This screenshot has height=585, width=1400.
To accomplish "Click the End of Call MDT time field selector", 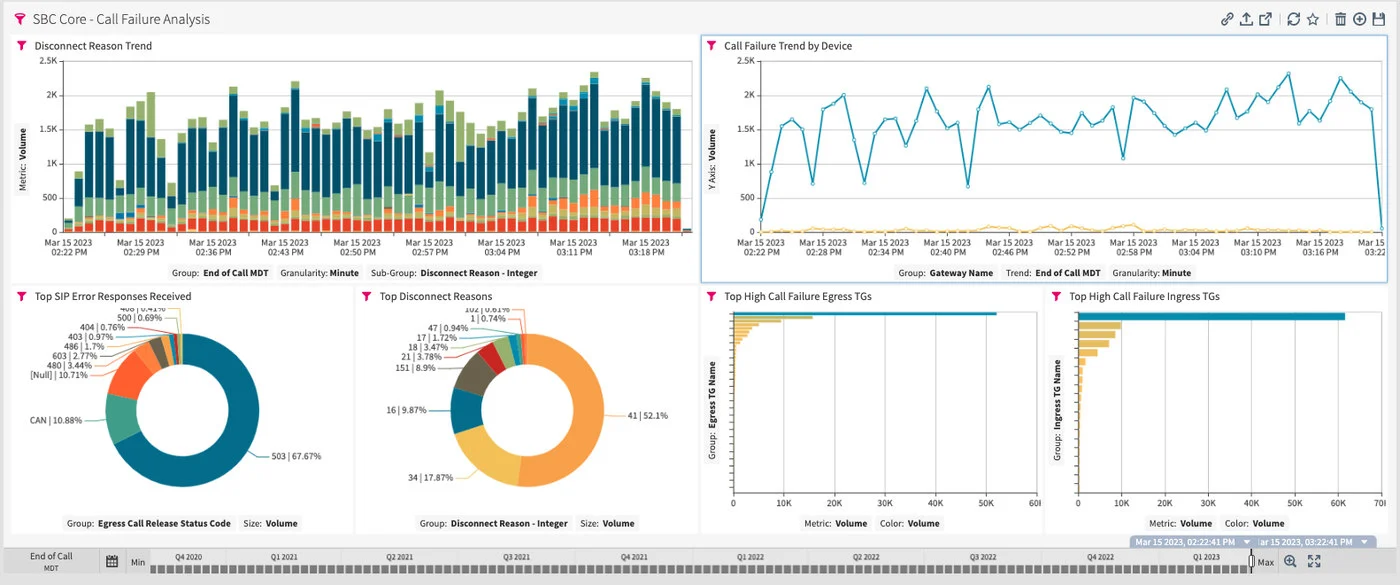I will click(x=51, y=562).
